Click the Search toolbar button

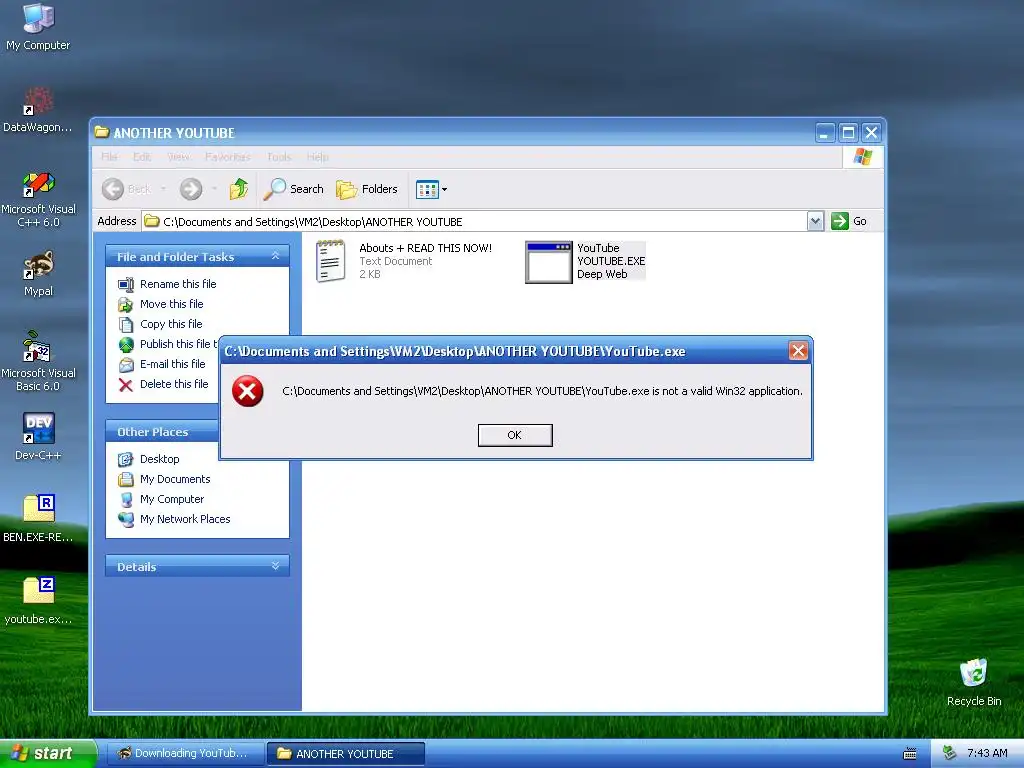coord(293,189)
